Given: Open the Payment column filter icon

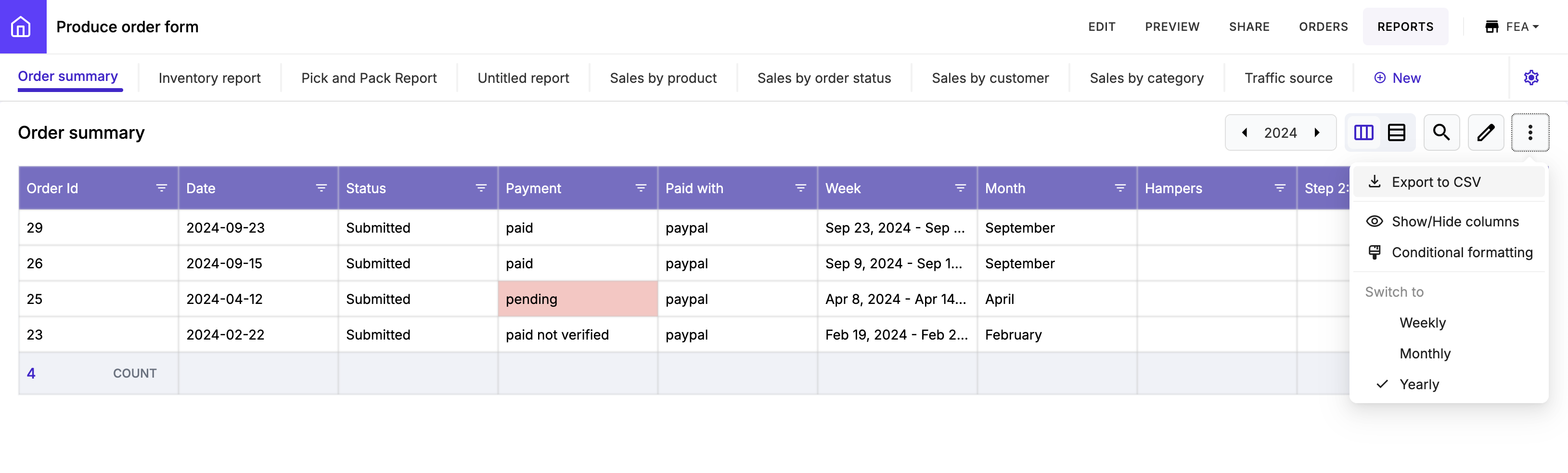Looking at the screenshot, I should pyautogui.click(x=641, y=188).
